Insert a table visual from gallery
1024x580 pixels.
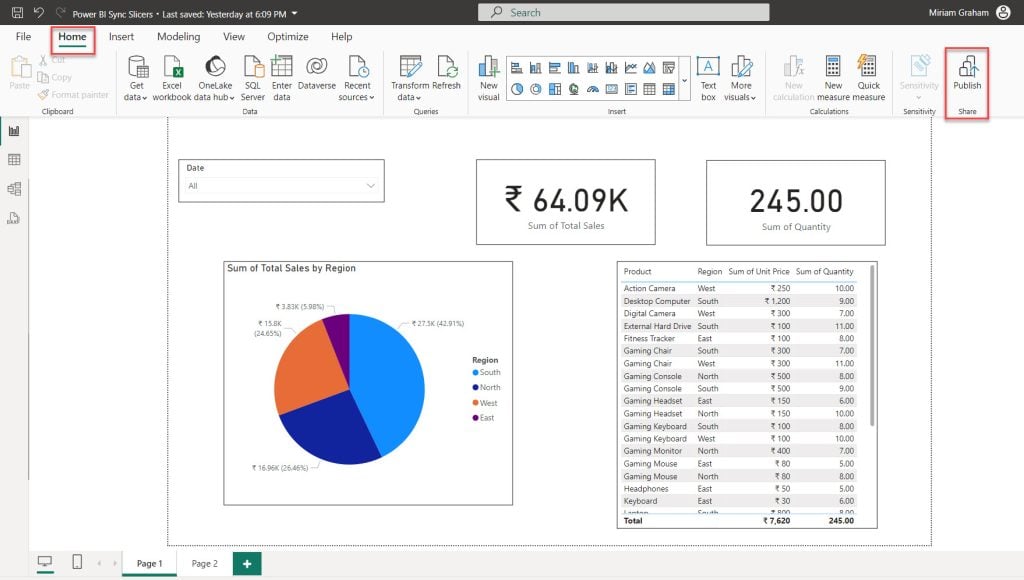650,89
